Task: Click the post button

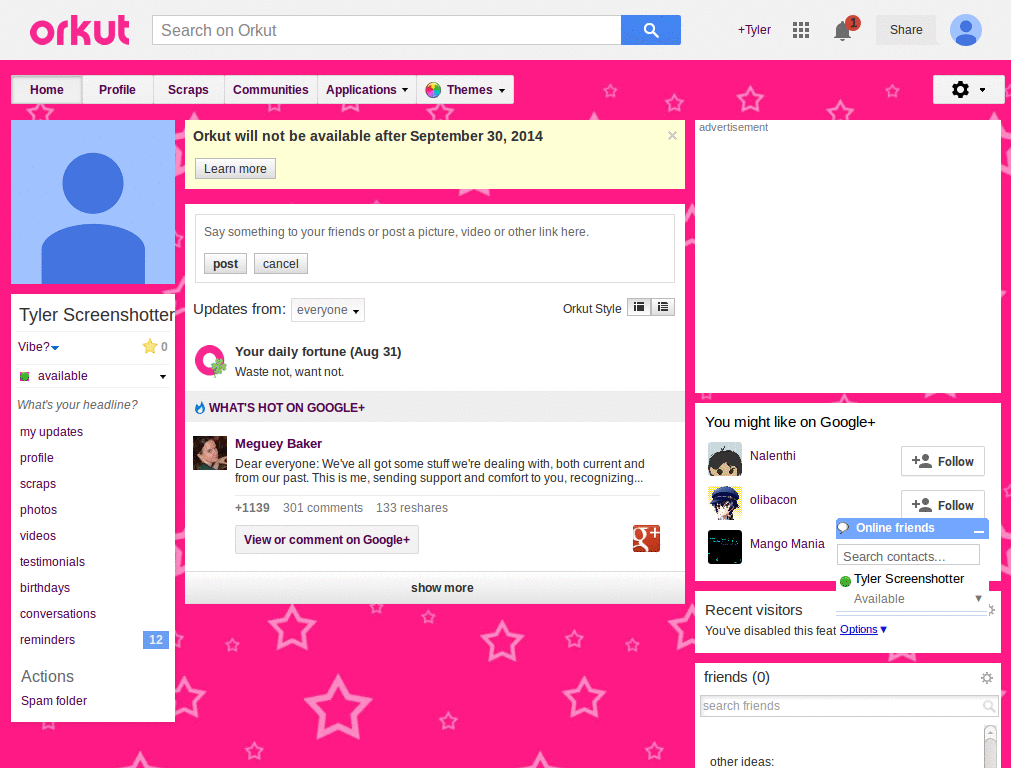Action: pyautogui.click(x=225, y=264)
